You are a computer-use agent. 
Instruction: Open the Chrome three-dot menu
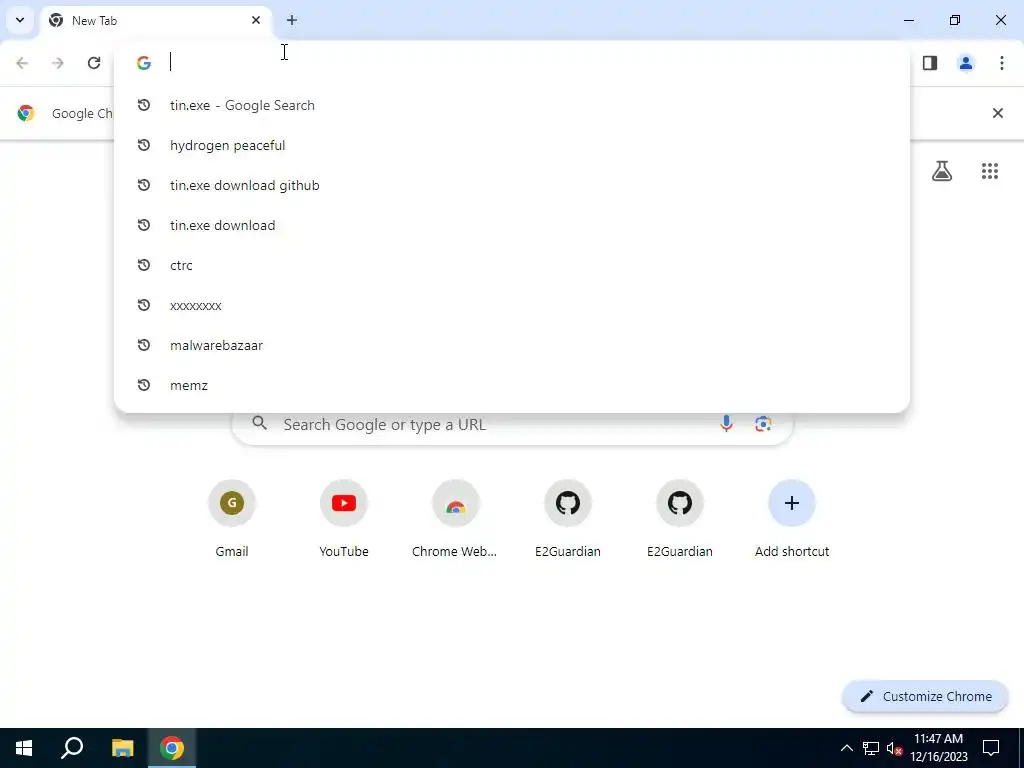pyautogui.click(x=1002, y=63)
